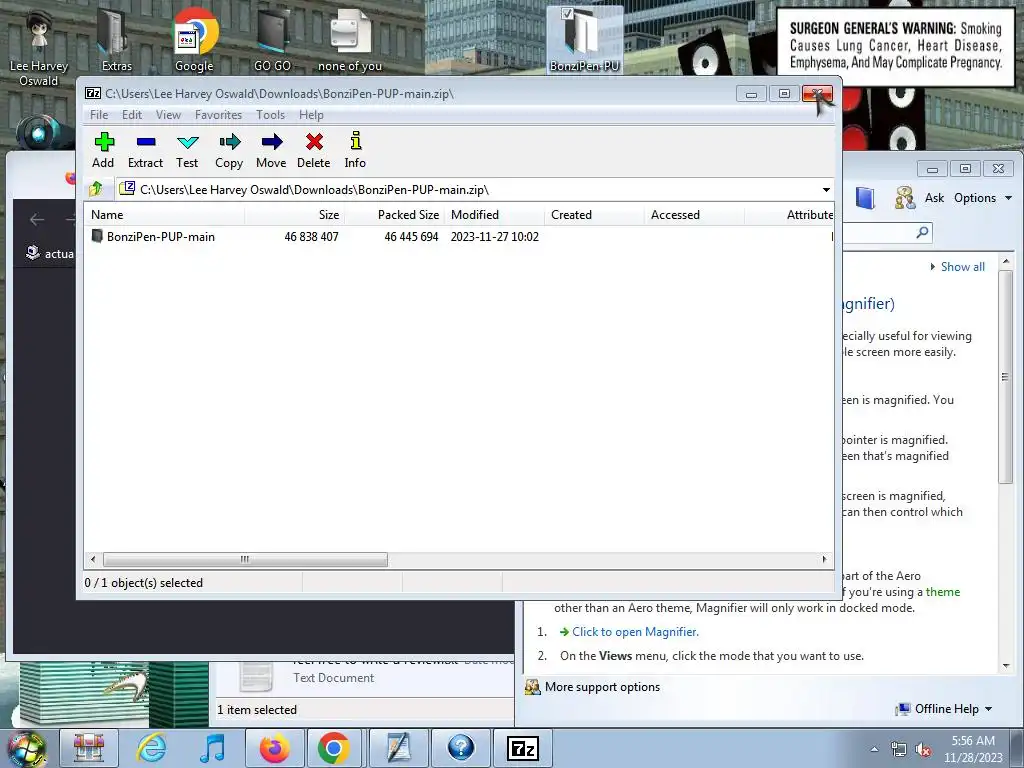Switch to Chrome in the taskbar
Image resolution: width=1024 pixels, height=768 pixels.
[x=334, y=748]
